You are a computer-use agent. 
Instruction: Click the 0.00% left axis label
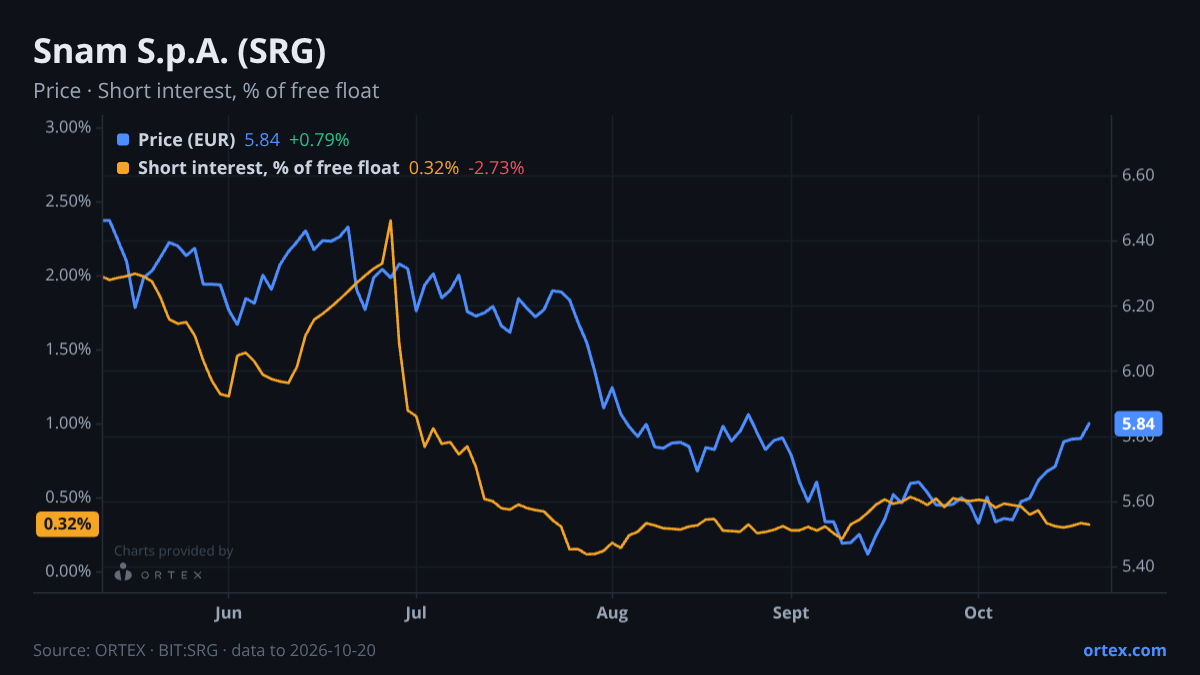(69, 571)
